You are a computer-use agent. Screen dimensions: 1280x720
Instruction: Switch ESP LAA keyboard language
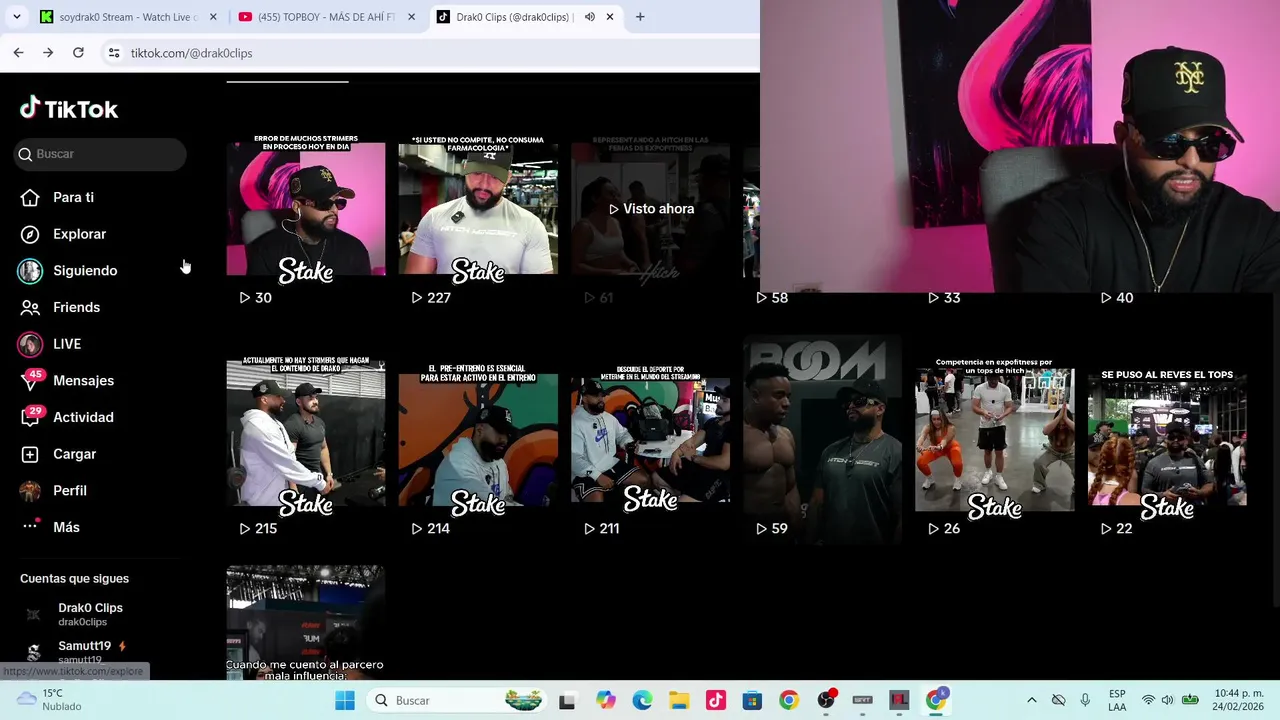pos(1117,700)
